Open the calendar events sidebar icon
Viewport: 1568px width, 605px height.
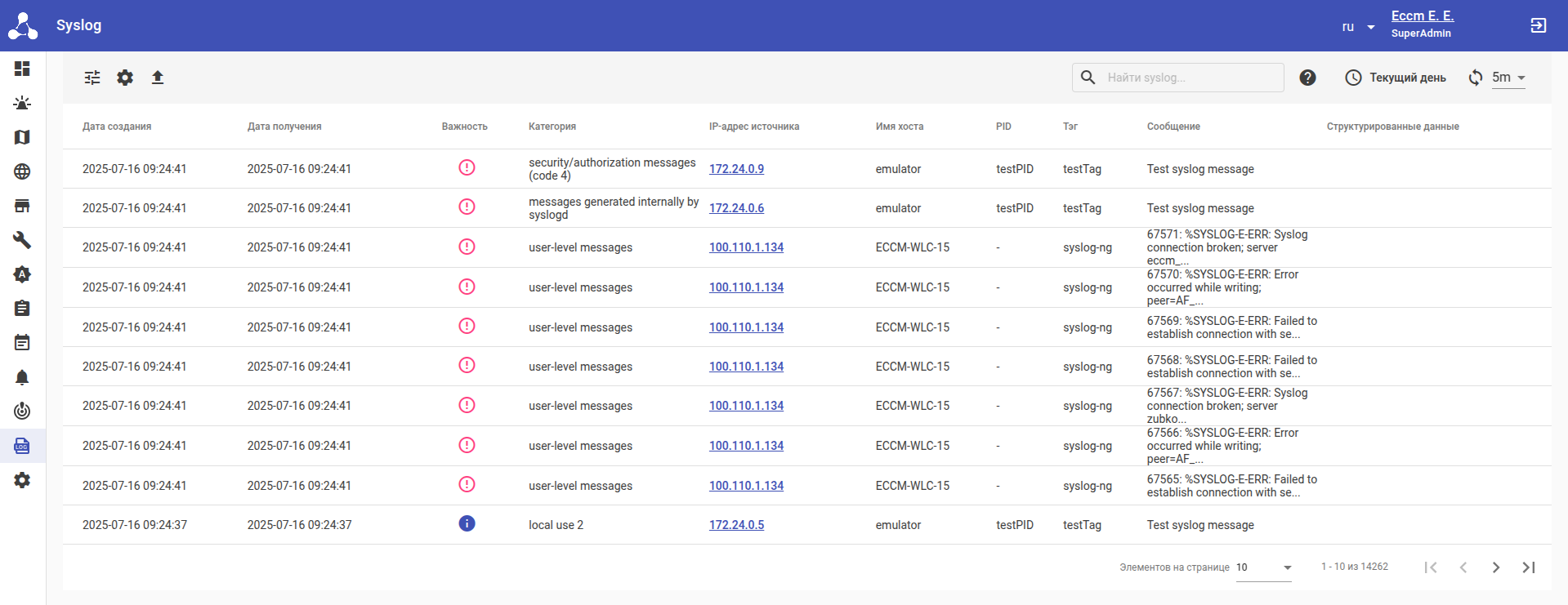point(22,343)
